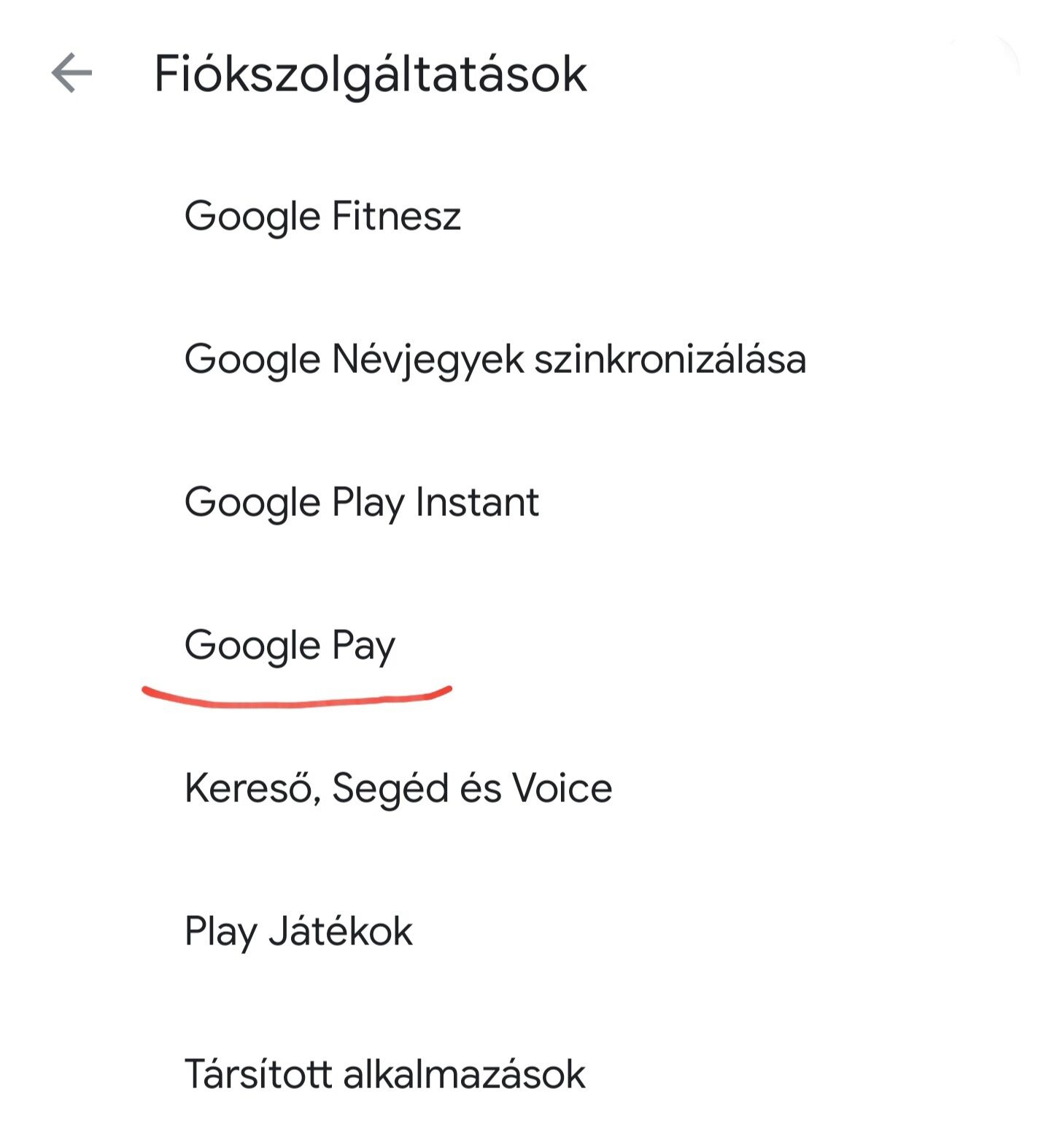Open the Google Pay entry
Image resolution: width=1049 pixels, height=1148 pixels.
tap(524, 645)
